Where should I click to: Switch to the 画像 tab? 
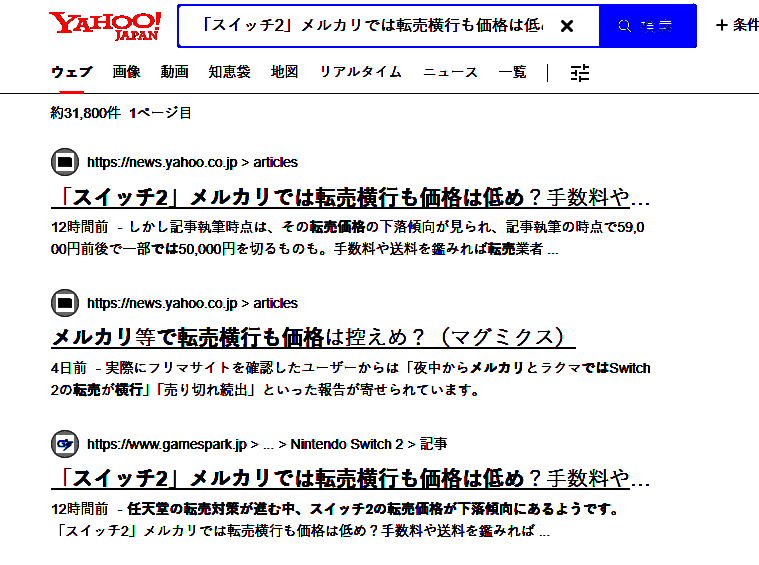126,72
